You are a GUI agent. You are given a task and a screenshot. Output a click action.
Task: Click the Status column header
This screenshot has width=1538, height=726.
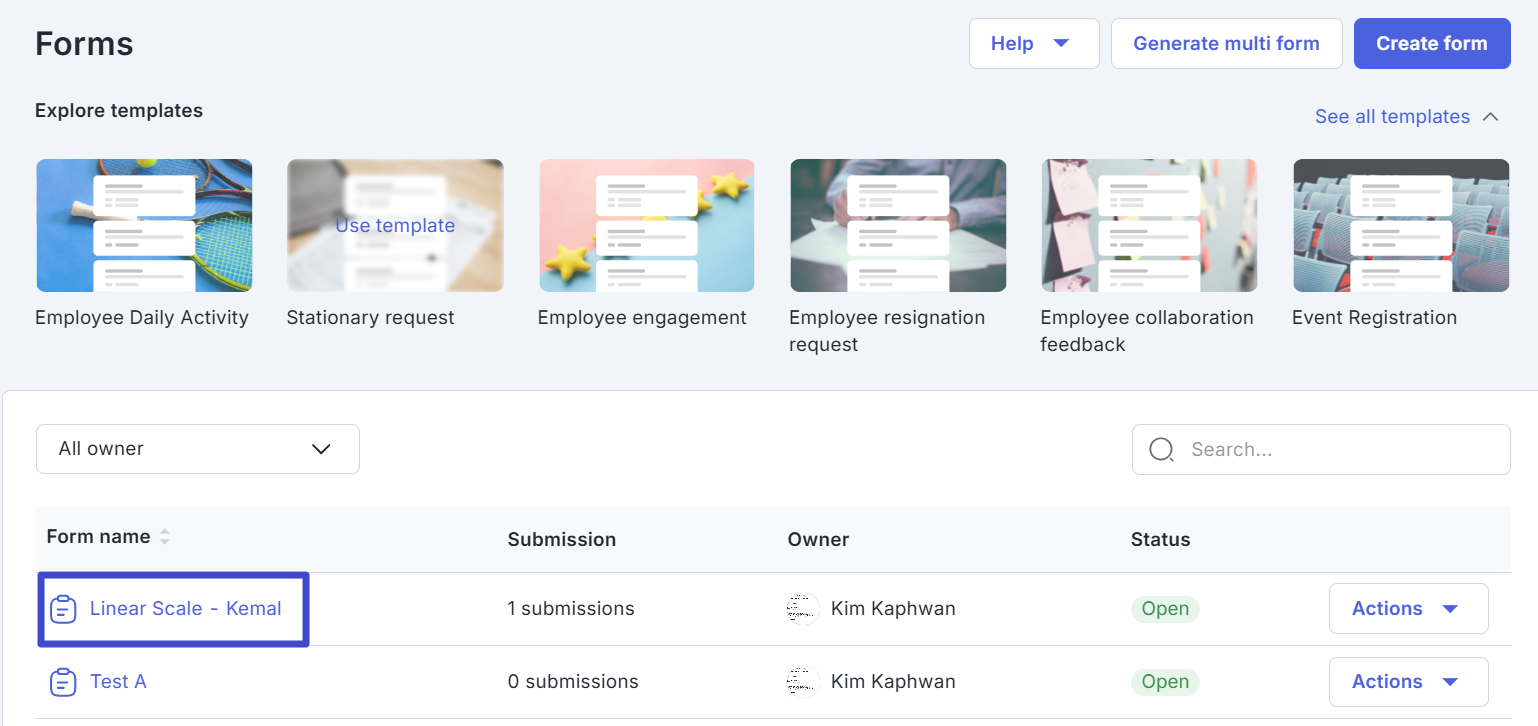click(x=1160, y=540)
